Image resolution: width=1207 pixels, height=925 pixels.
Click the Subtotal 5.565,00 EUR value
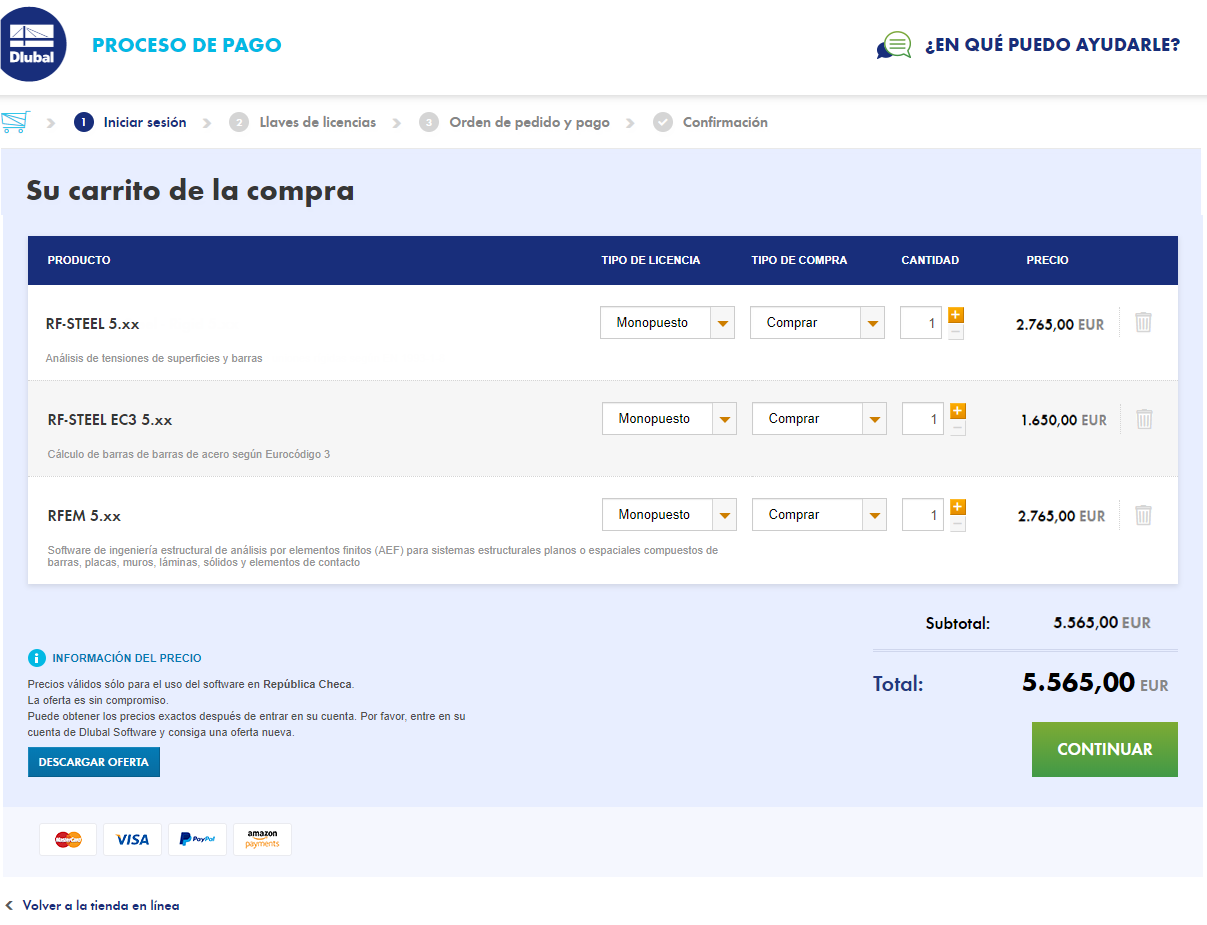[1102, 622]
